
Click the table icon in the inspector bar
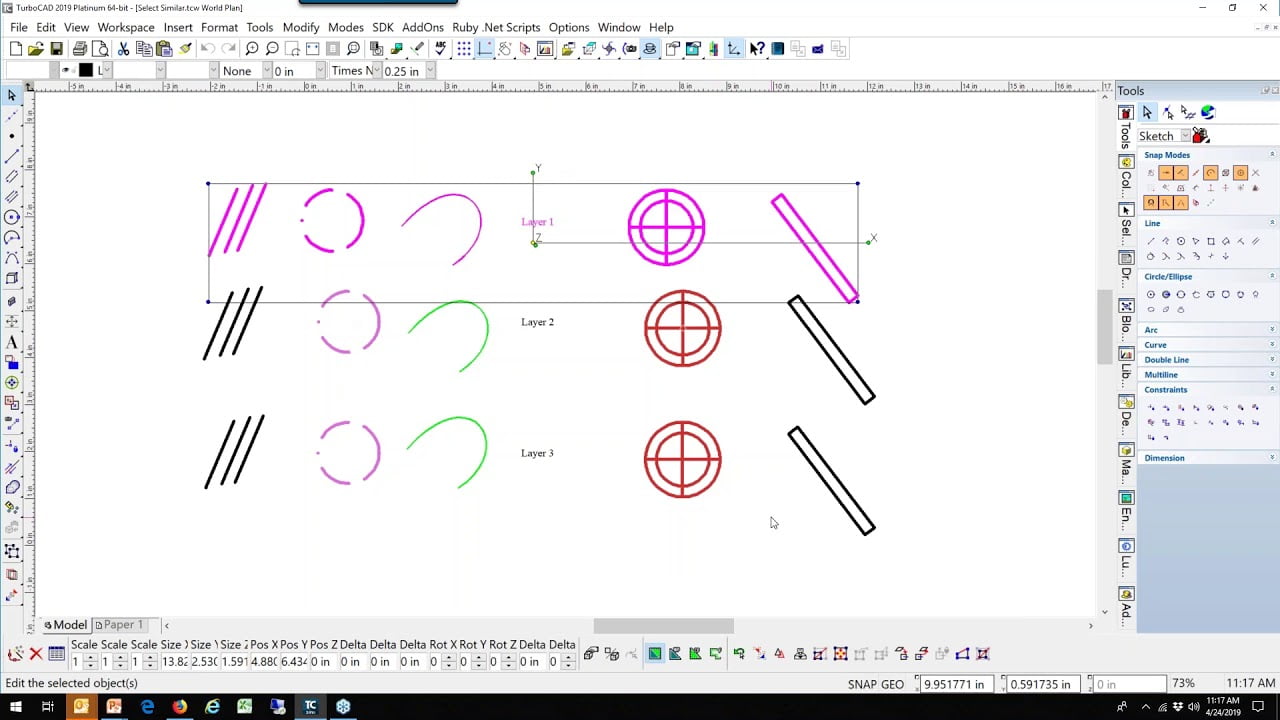click(x=56, y=654)
